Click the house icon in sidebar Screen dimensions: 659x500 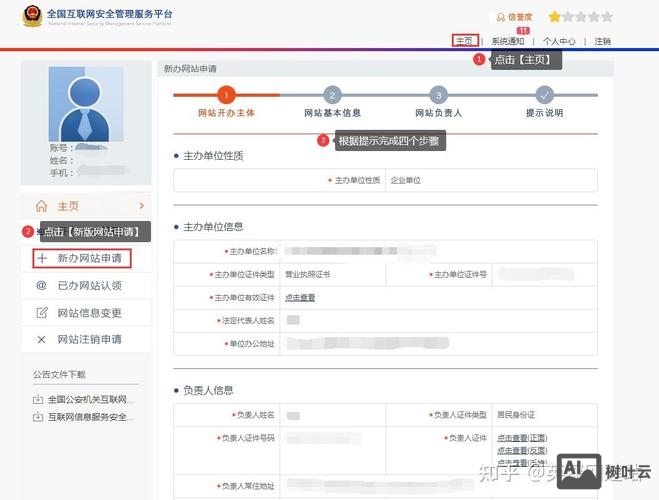point(41,206)
